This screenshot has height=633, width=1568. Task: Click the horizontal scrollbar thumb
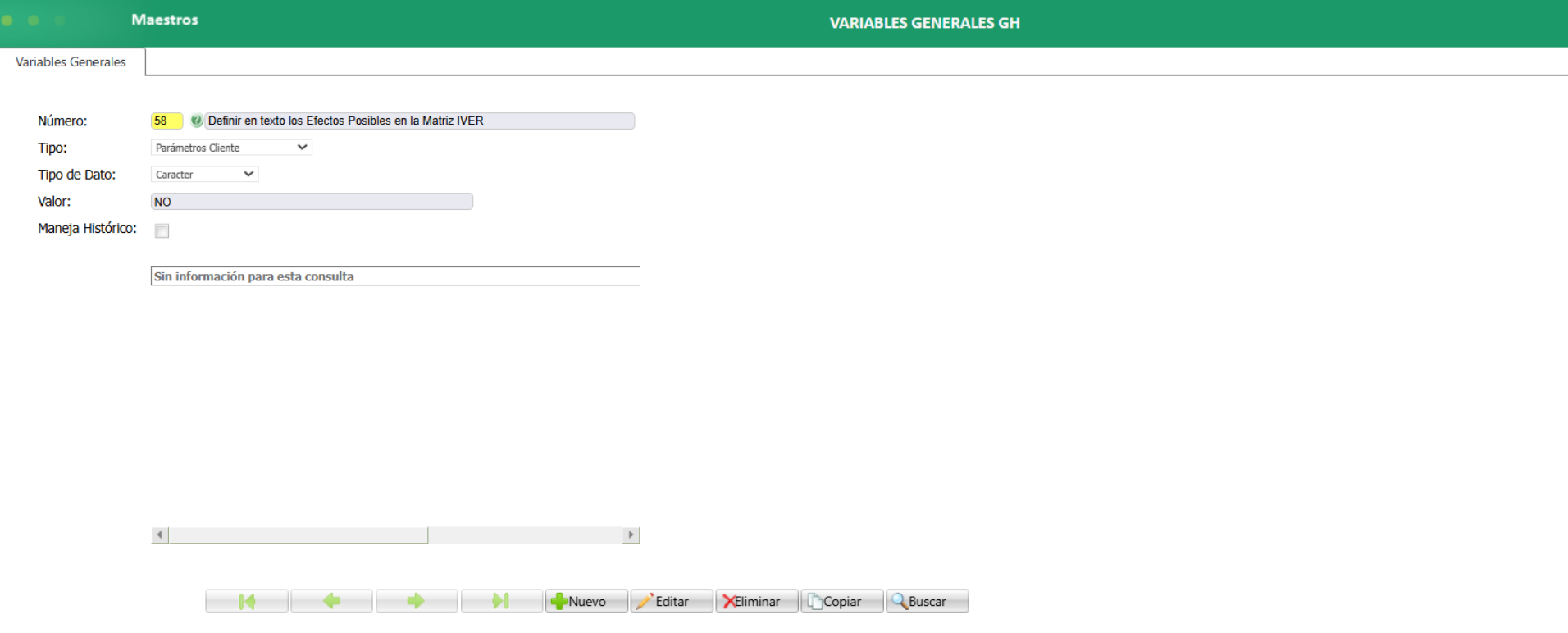tap(298, 535)
